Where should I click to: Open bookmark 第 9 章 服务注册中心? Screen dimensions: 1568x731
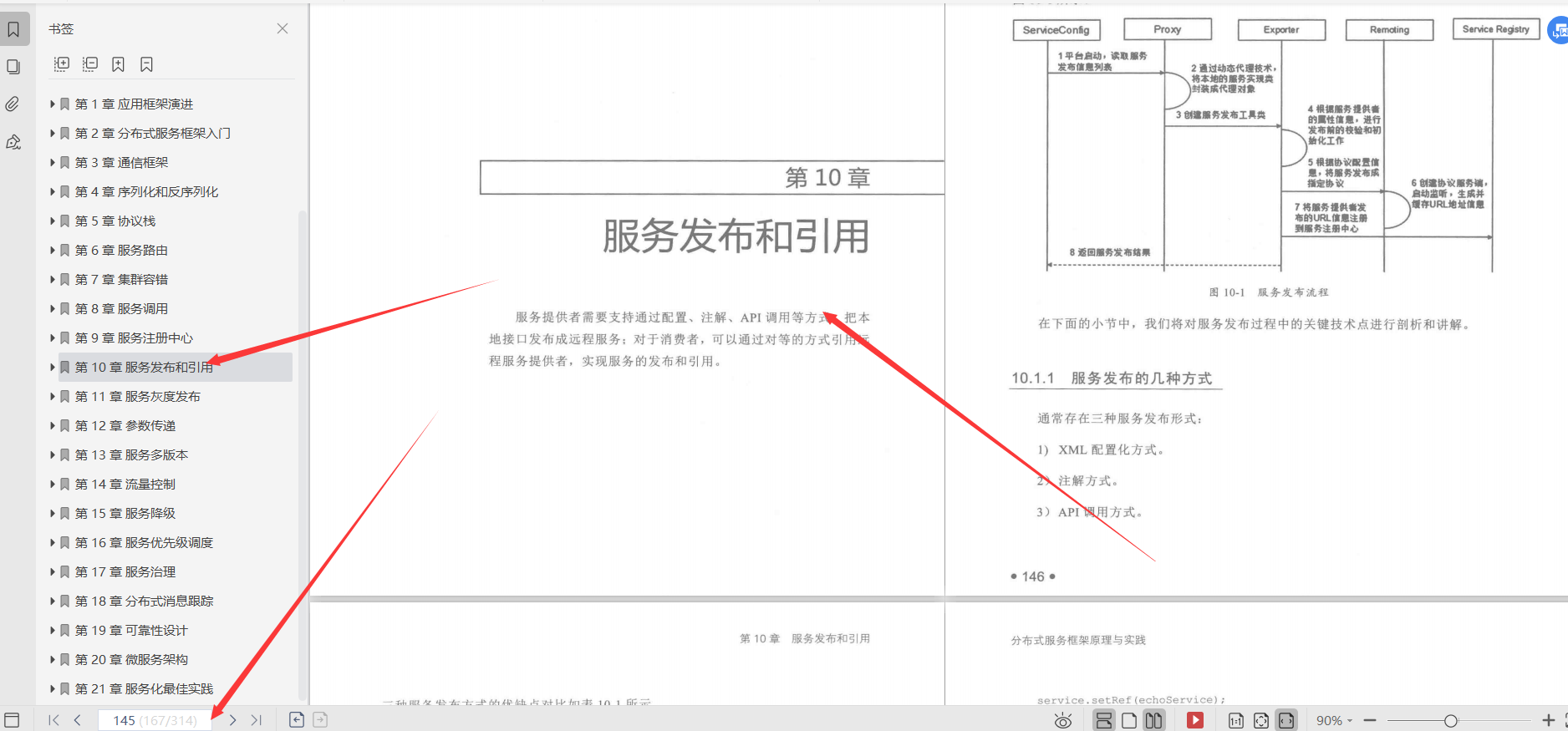pos(134,338)
